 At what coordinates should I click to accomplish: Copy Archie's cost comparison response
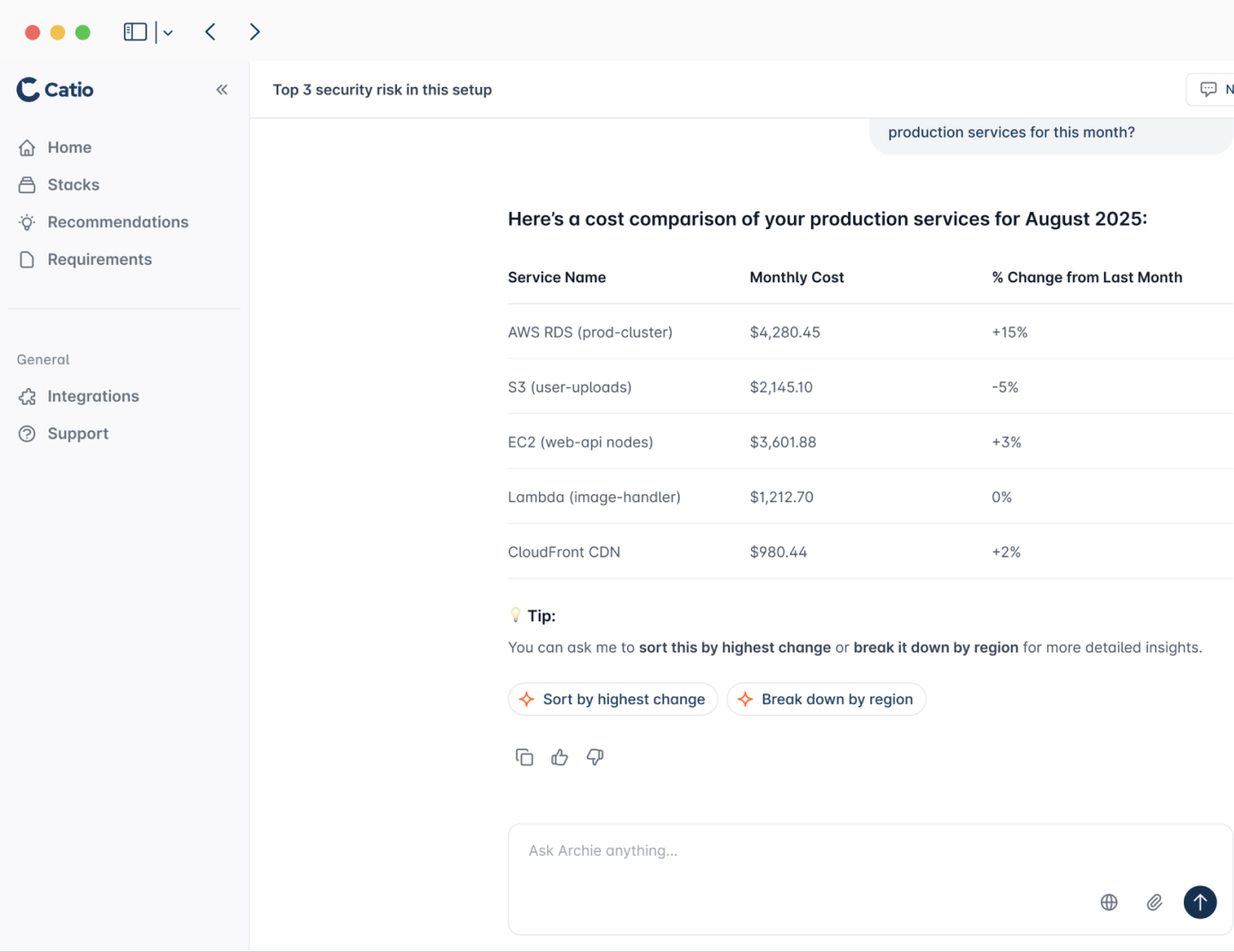pyautogui.click(x=524, y=757)
